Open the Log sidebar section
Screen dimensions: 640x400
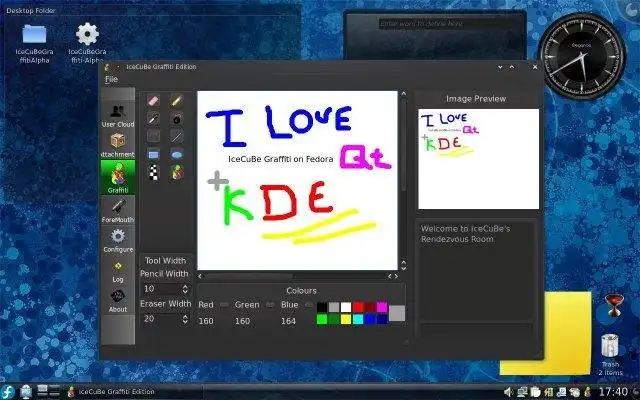click(x=118, y=272)
